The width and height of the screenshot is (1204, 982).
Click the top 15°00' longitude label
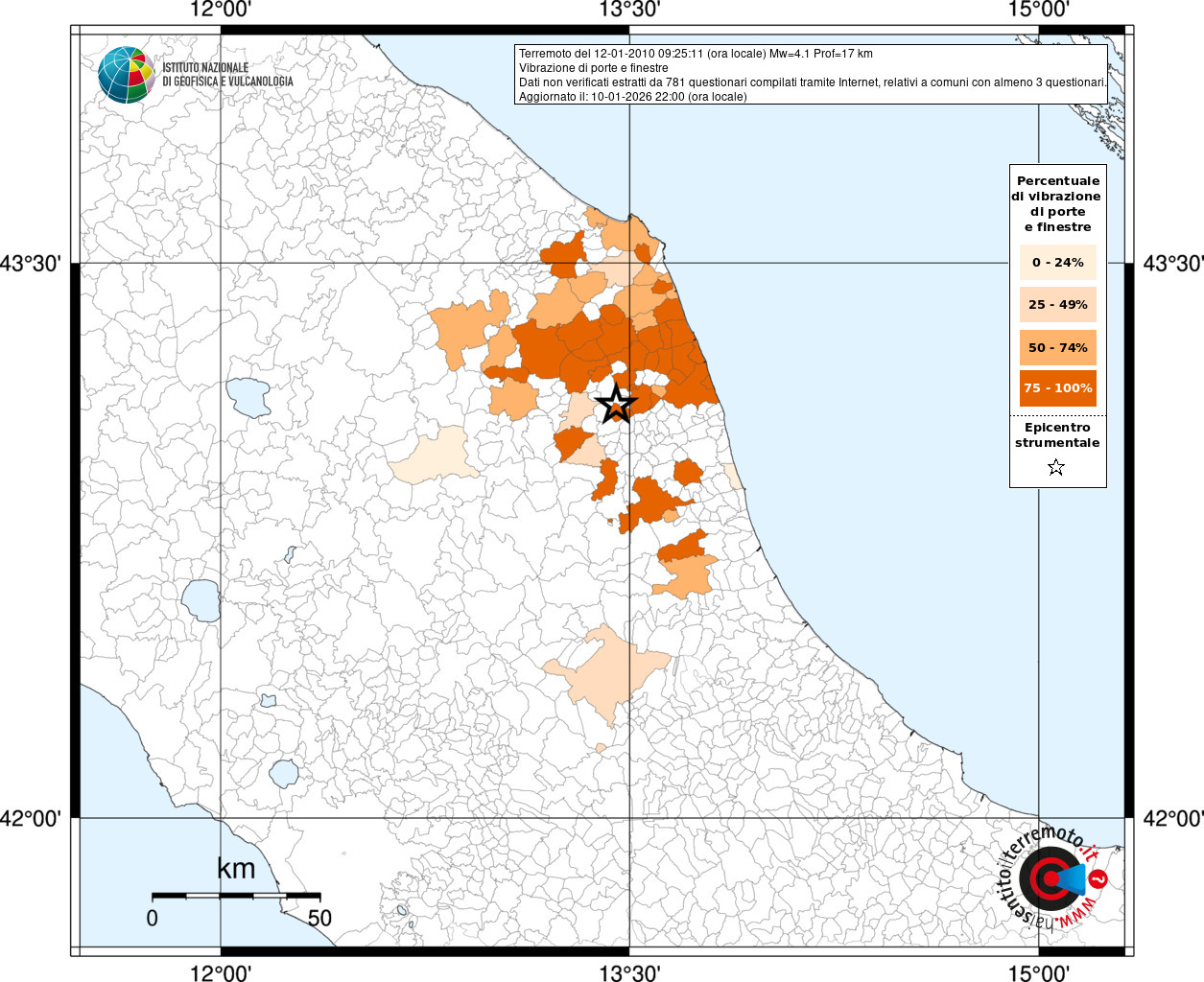[x=1039, y=11]
